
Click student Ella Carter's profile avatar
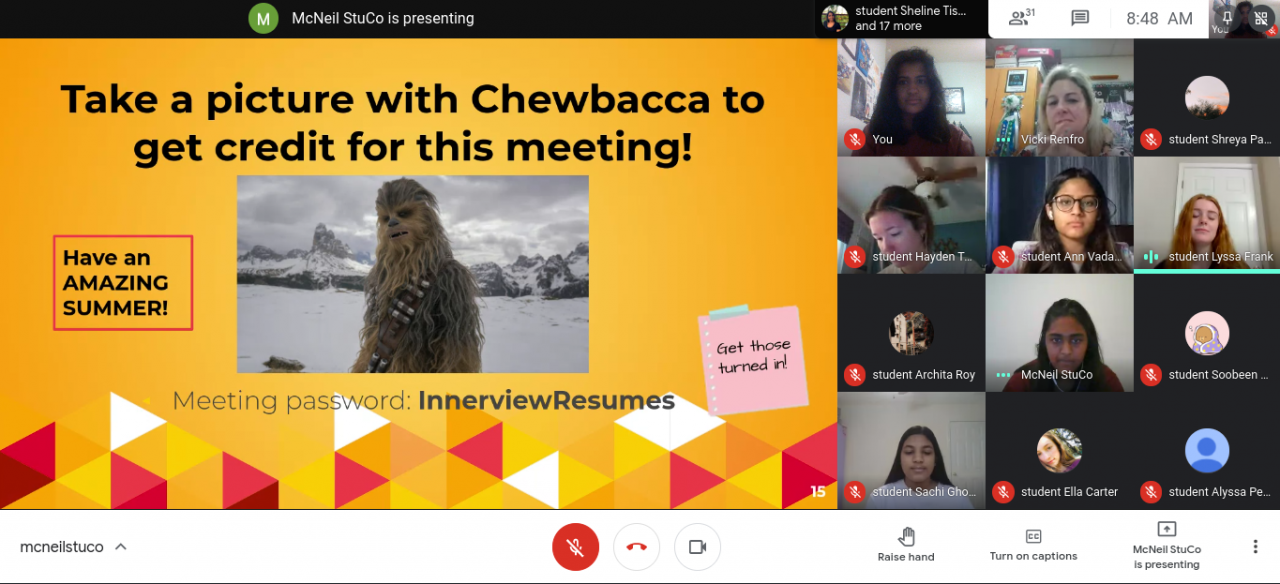pos(1059,451)
